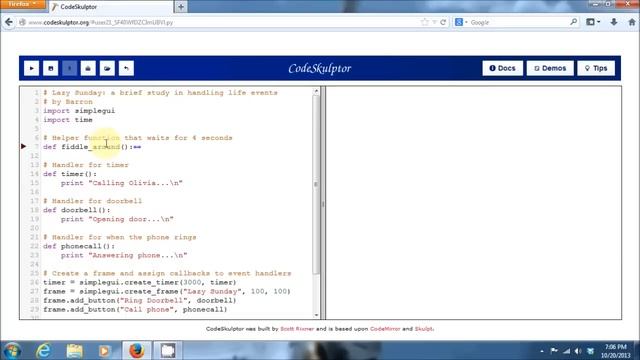Choose search engine via Google icon dropdown
This screenshot has height=360, width=640.
461,22
